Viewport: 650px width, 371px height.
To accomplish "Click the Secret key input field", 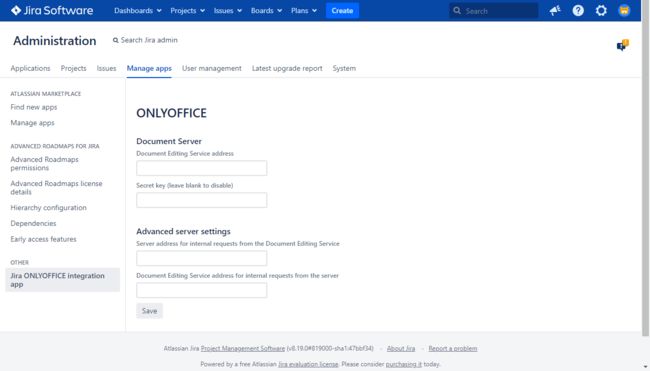I will tap(201, 200).
